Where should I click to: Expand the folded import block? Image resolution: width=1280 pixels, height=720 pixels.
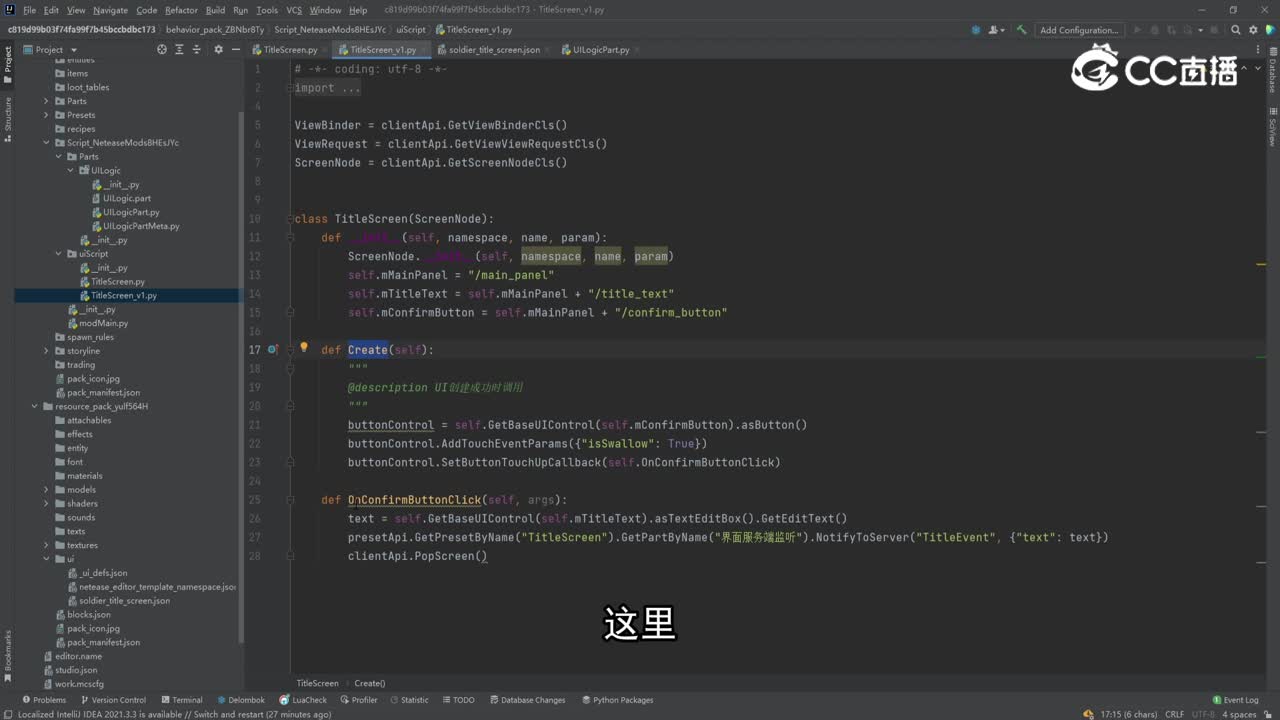[327, 88]
